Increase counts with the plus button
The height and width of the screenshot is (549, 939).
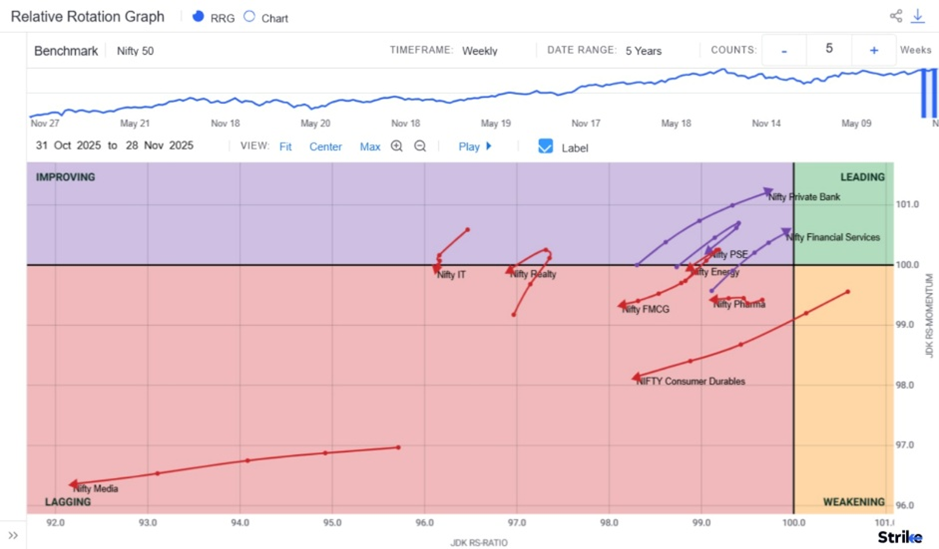(x=873, y=50)
